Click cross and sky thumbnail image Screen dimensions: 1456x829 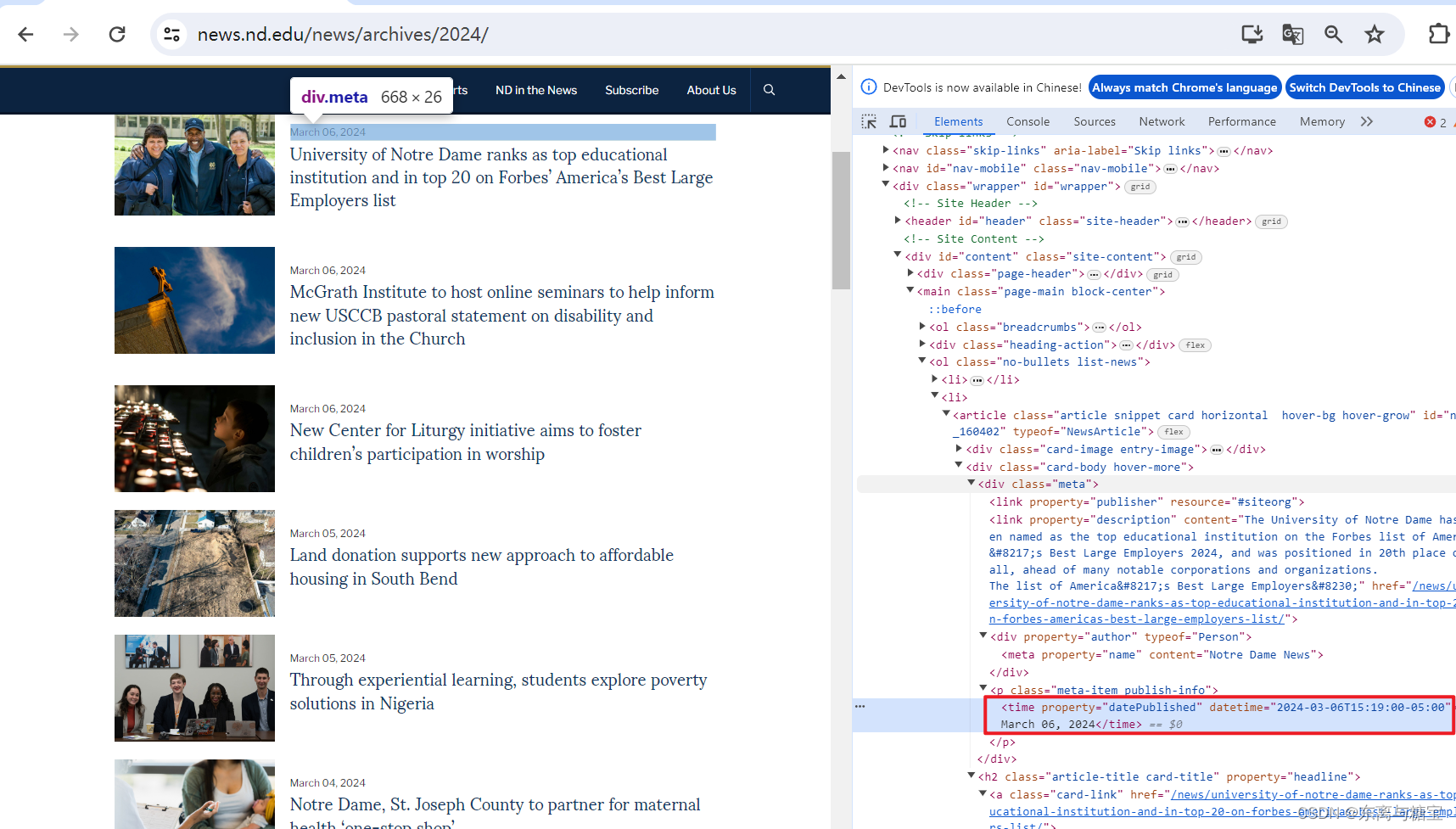194,300
